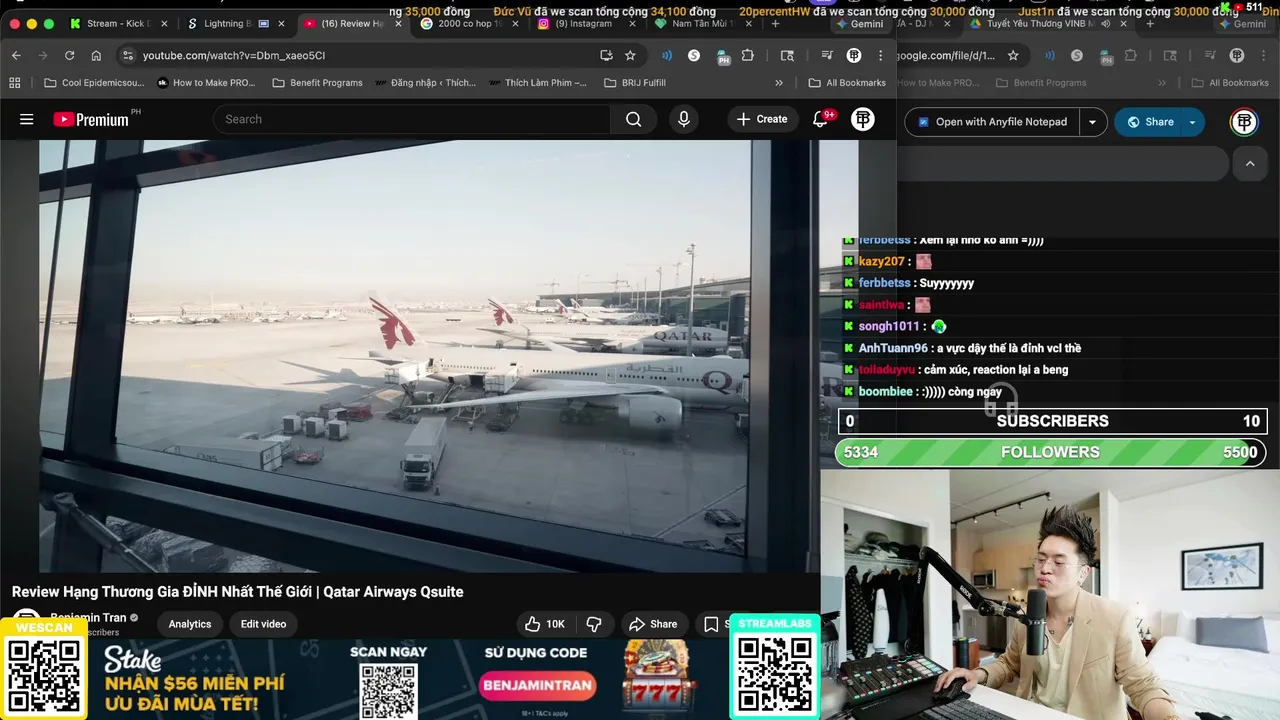Share the YouTube video
Viewport: 1280px width, 720px height.
[653, 624]
